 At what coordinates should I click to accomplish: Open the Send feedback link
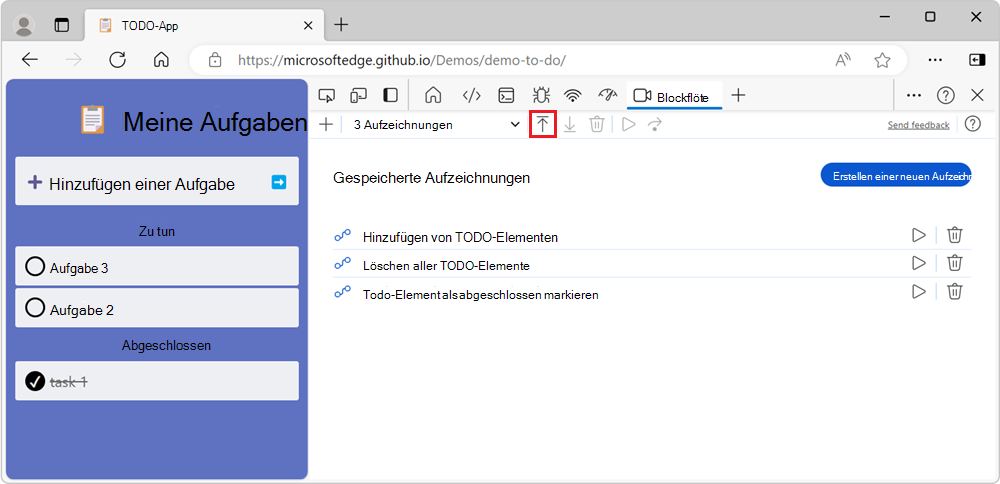click(x=918, y=125)
